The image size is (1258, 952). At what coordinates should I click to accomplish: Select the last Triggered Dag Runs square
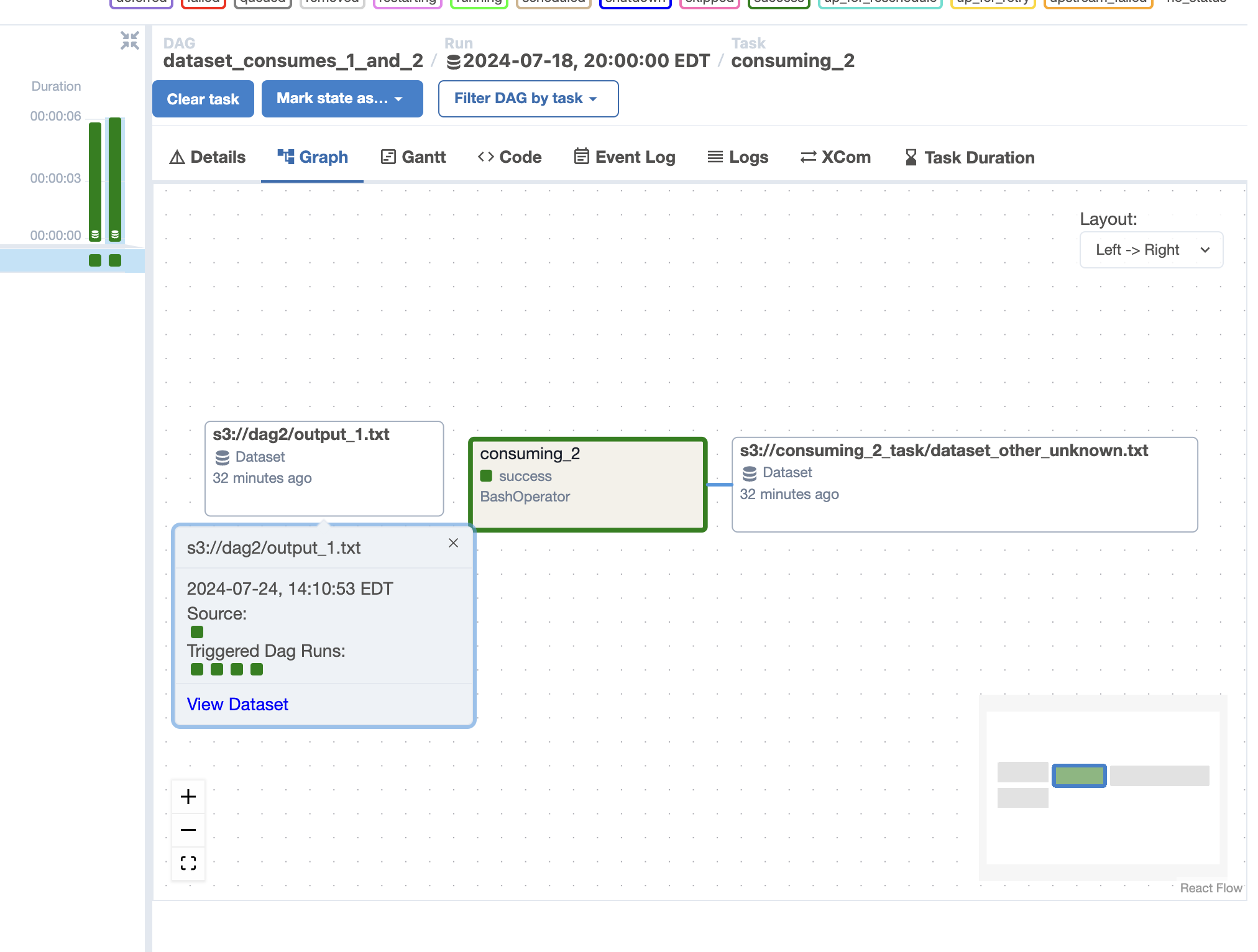257,669
